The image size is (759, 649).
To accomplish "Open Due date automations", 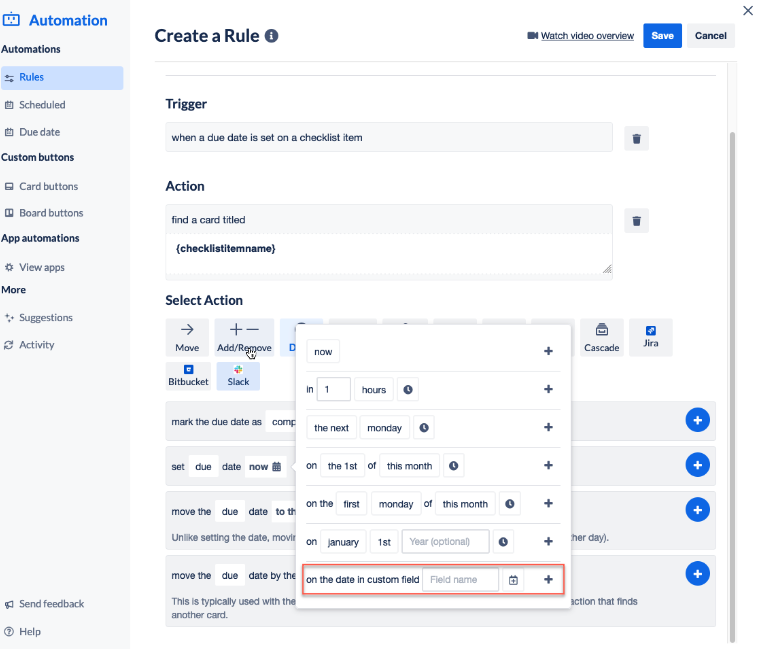I will coord(39,132).
